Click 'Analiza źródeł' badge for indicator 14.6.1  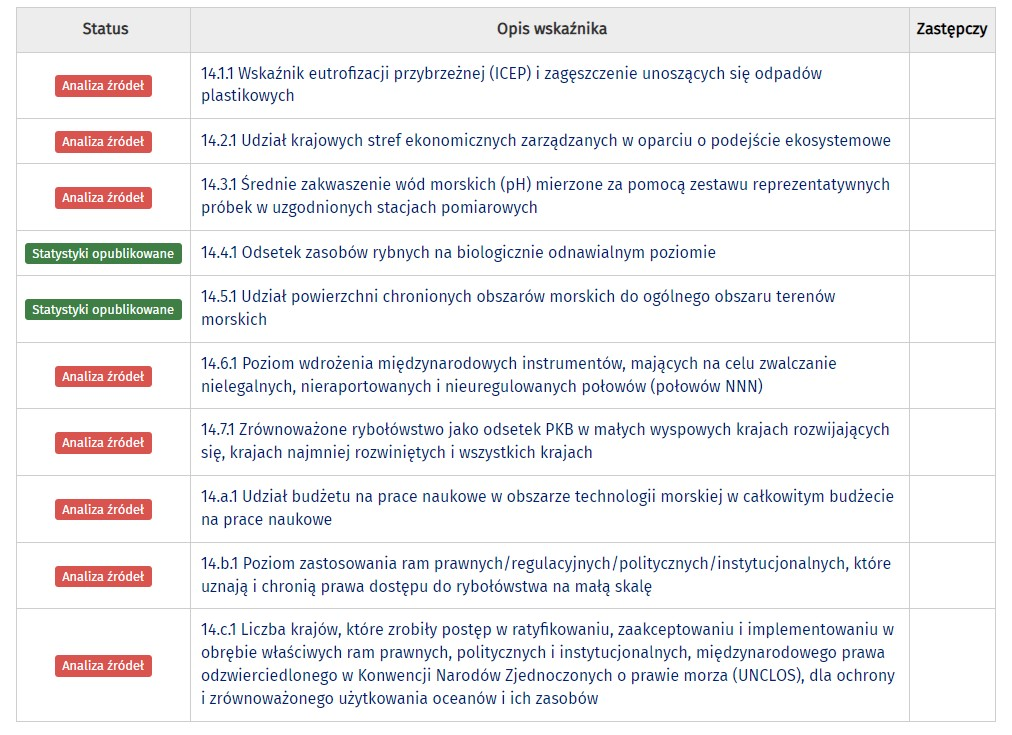coord(103,377)
